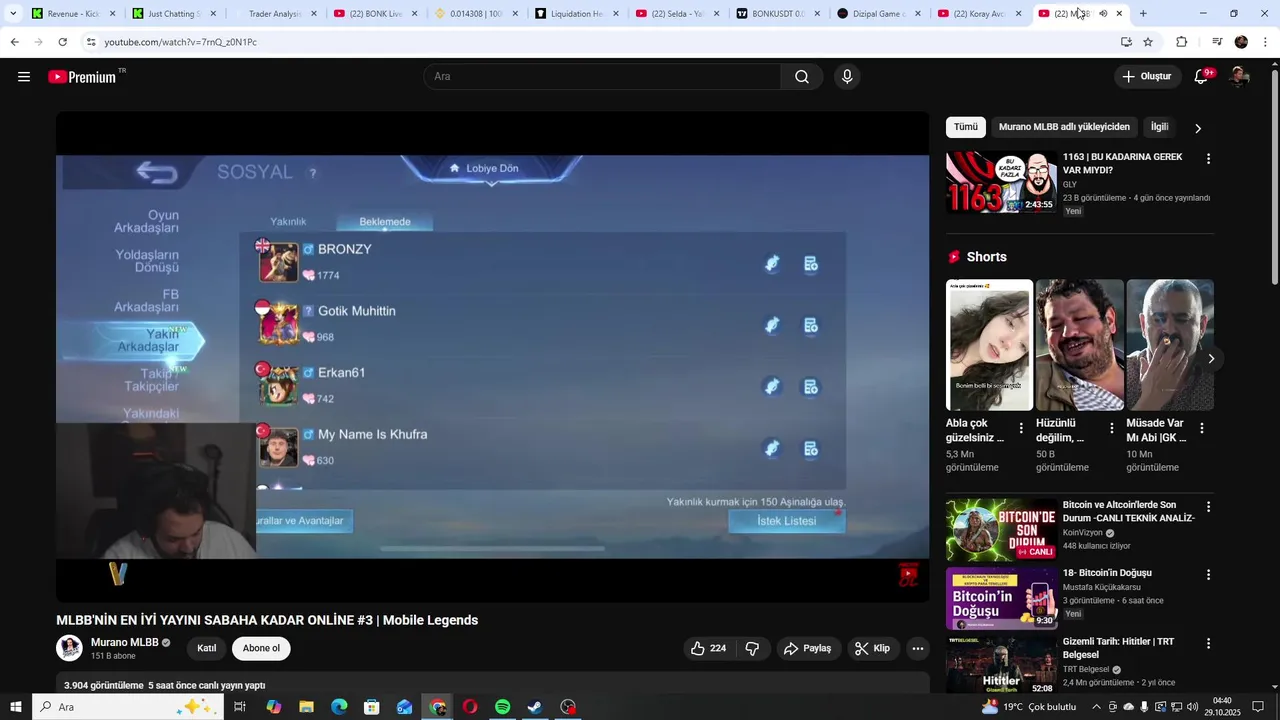Open options for Gizemli Tarih Hititler video
The height and width of the screenshot is (720, 1280).
1208,644
